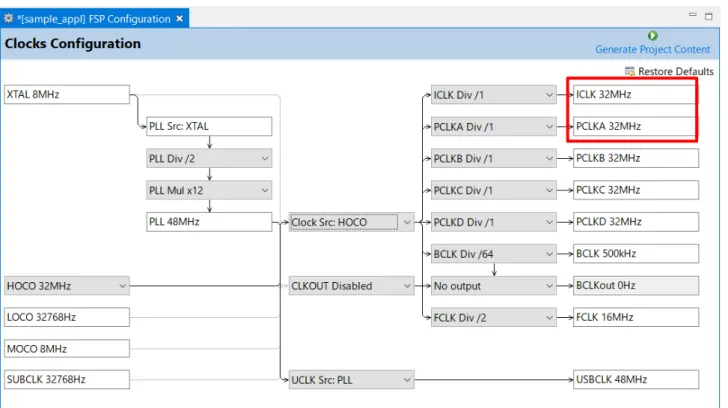Click the gear icon on FSP Configuration tab
728x408 pixels.
coord(8,19)
